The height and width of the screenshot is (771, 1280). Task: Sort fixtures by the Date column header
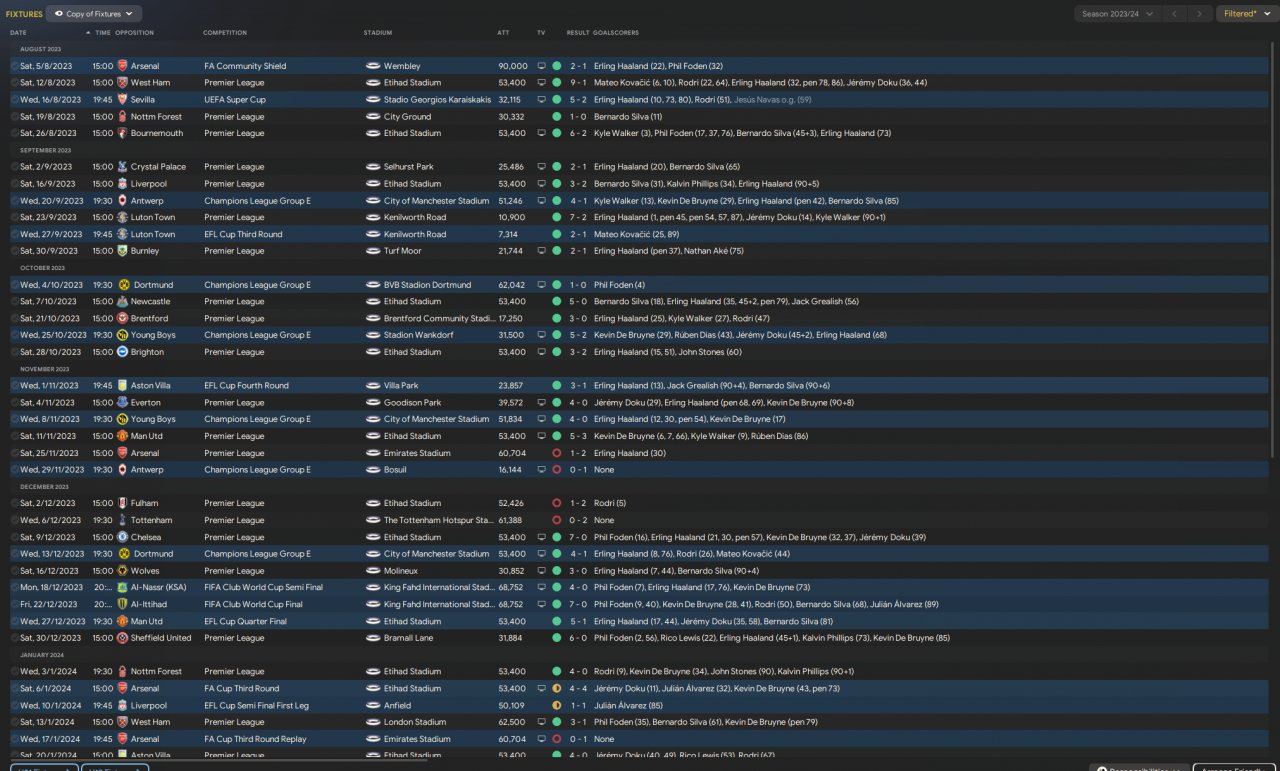[x=18, y=33]
